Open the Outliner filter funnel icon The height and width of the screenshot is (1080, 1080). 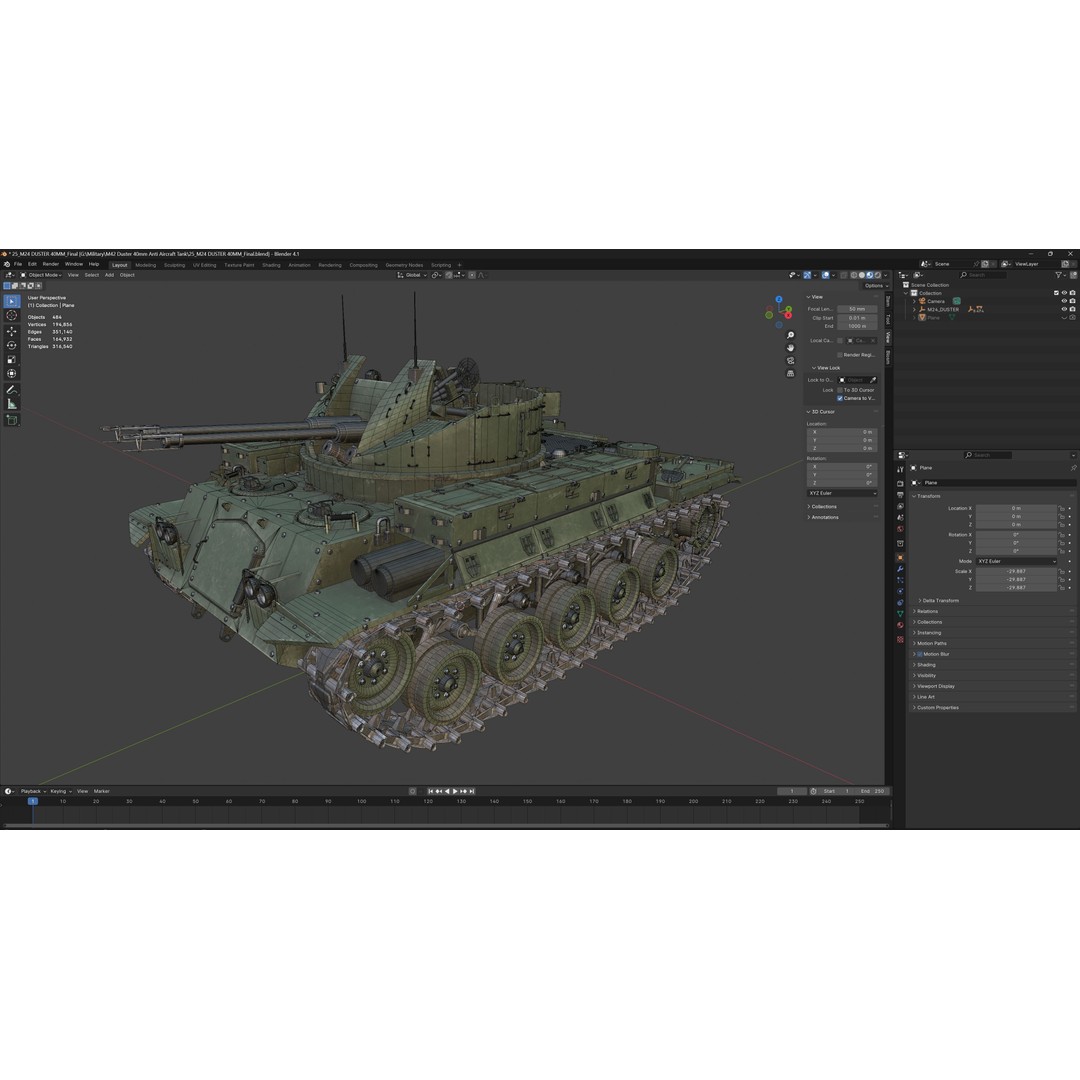1059,275
